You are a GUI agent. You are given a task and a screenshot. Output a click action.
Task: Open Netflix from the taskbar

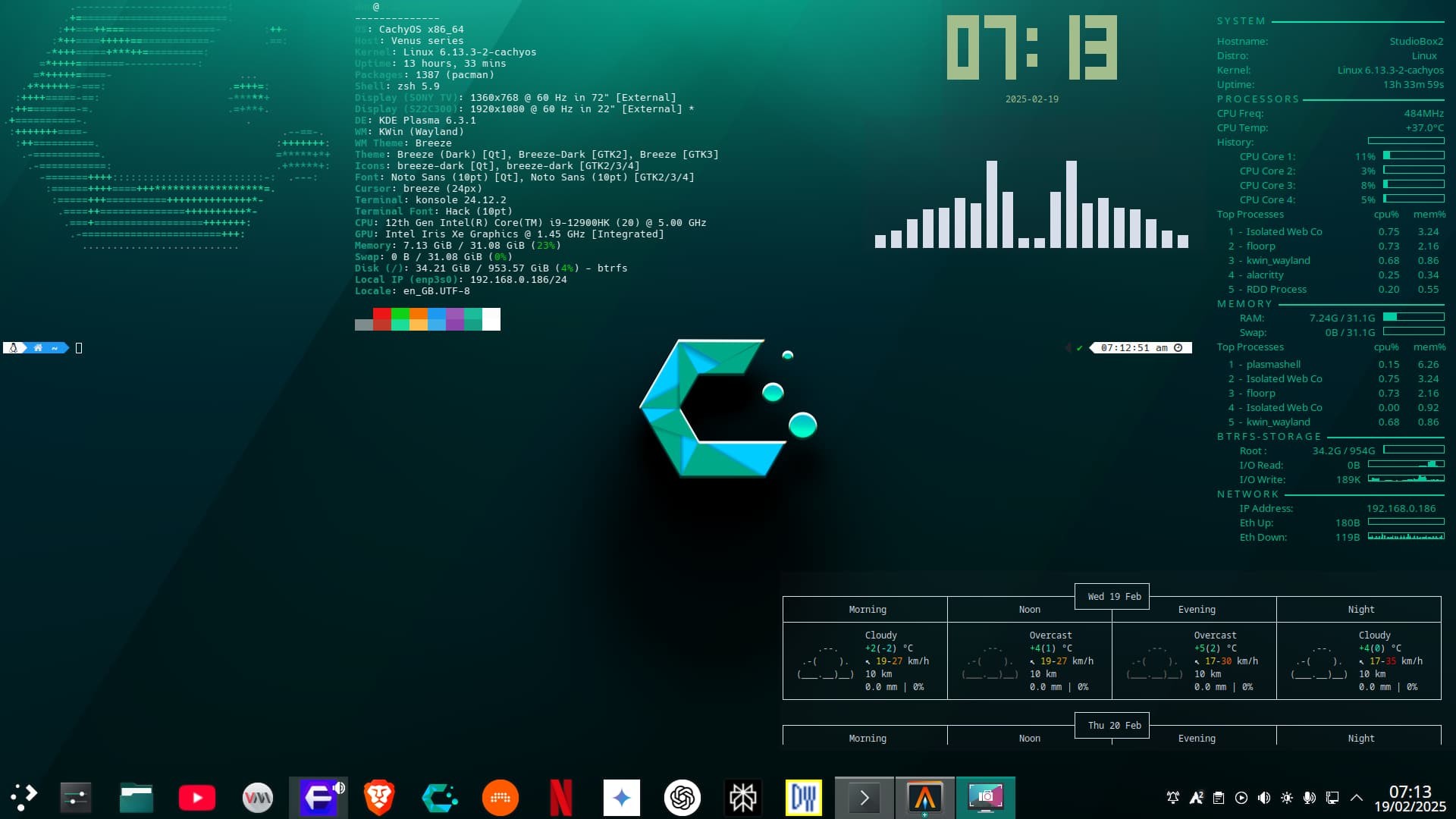[x=561, y=797]
